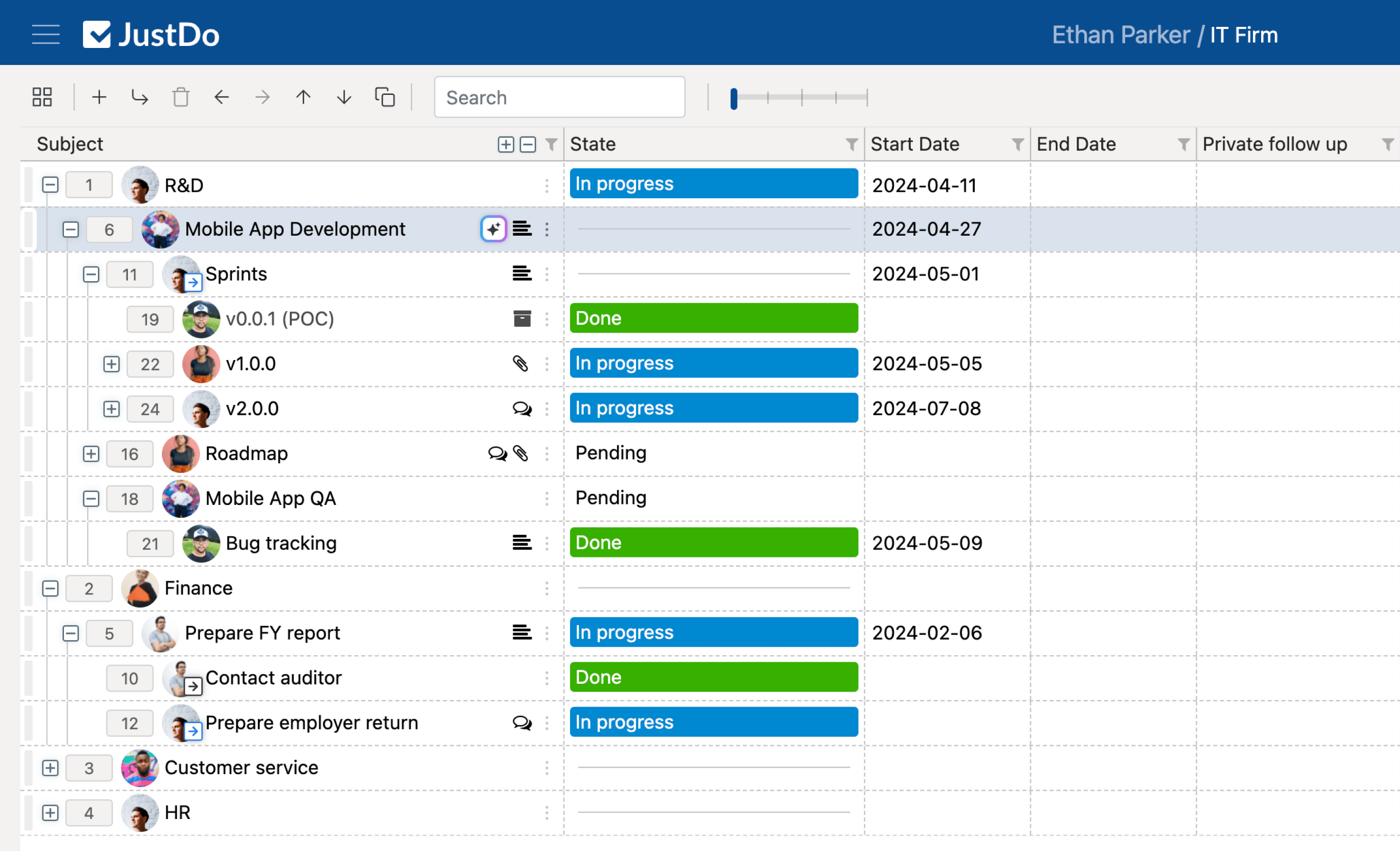The image size is (1400, 851).
Task: Expand the Customer service task
Action: coord(50,768)
